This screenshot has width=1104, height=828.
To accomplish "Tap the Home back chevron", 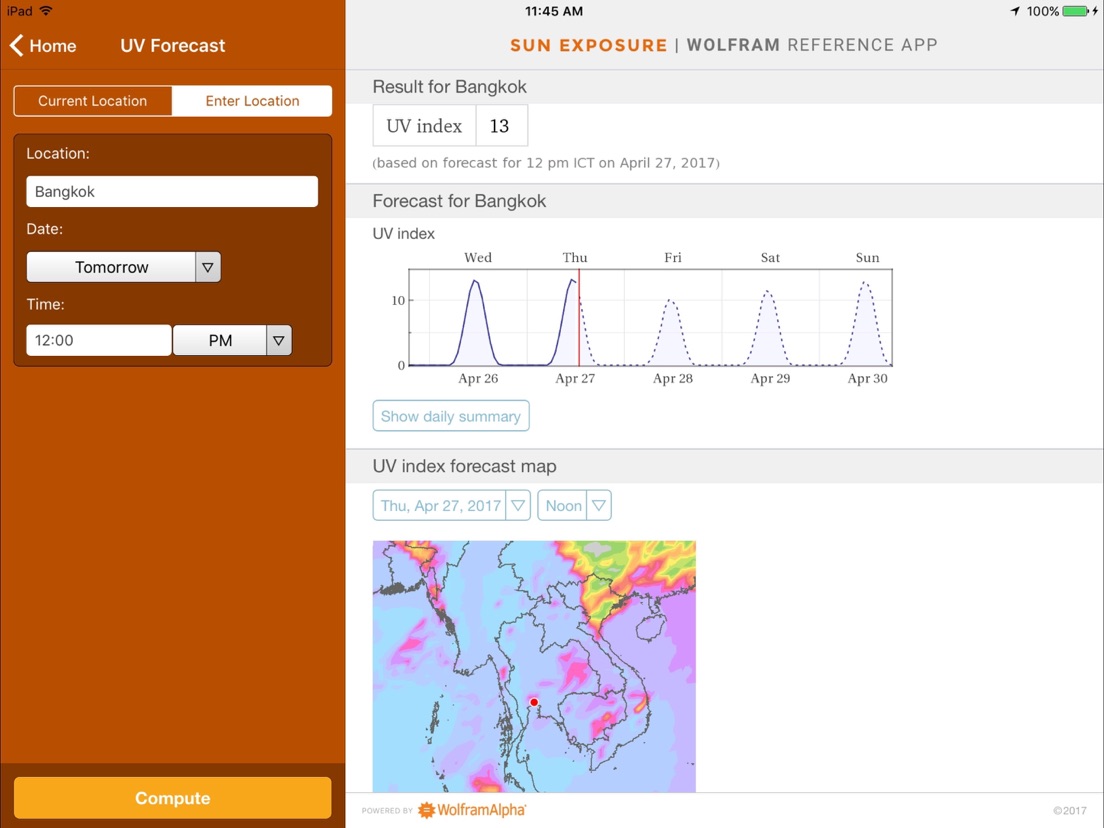I will [x=17, y=45].
